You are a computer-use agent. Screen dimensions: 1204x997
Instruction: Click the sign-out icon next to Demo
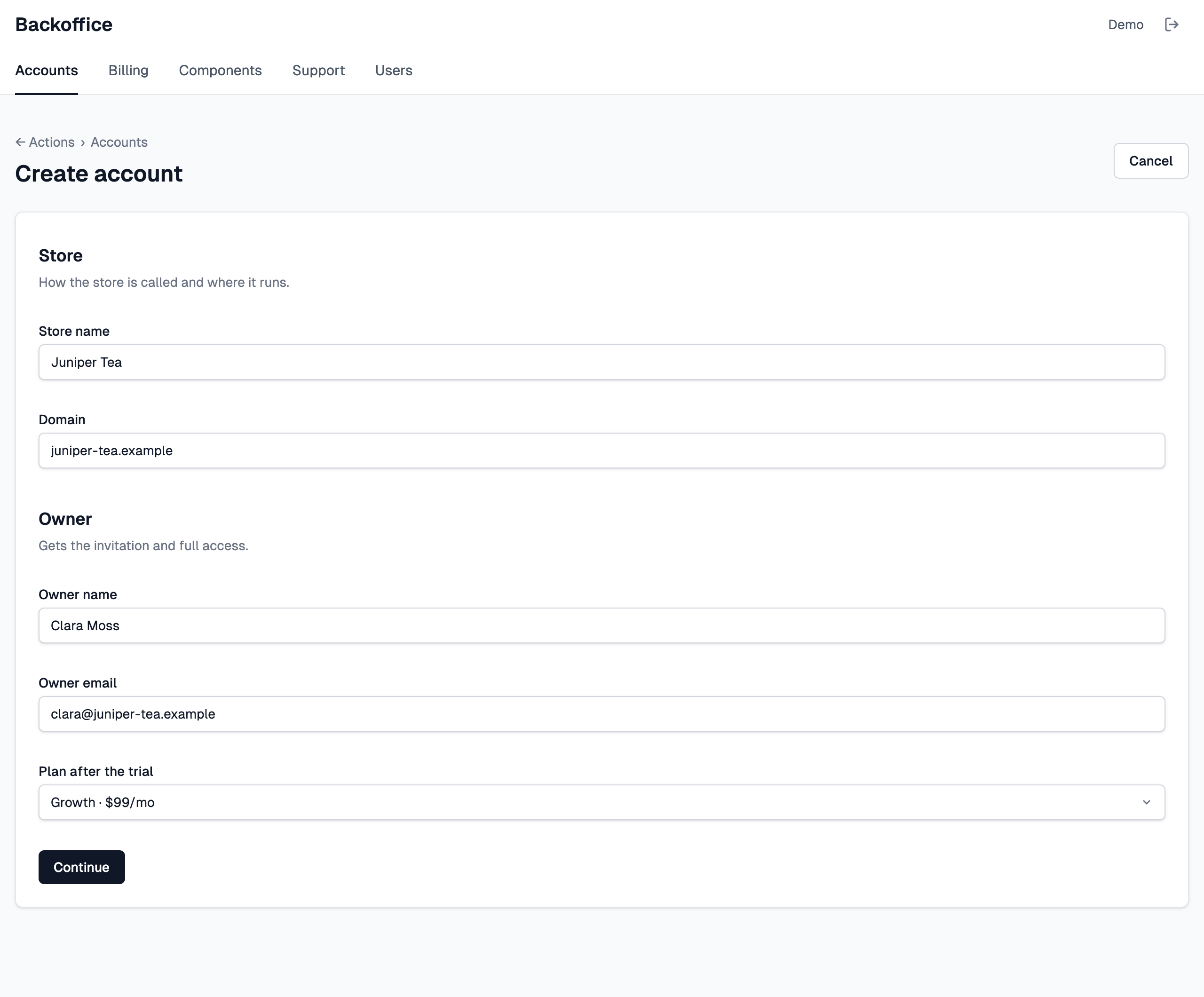pyautogui.click(x=1172, y=24)
